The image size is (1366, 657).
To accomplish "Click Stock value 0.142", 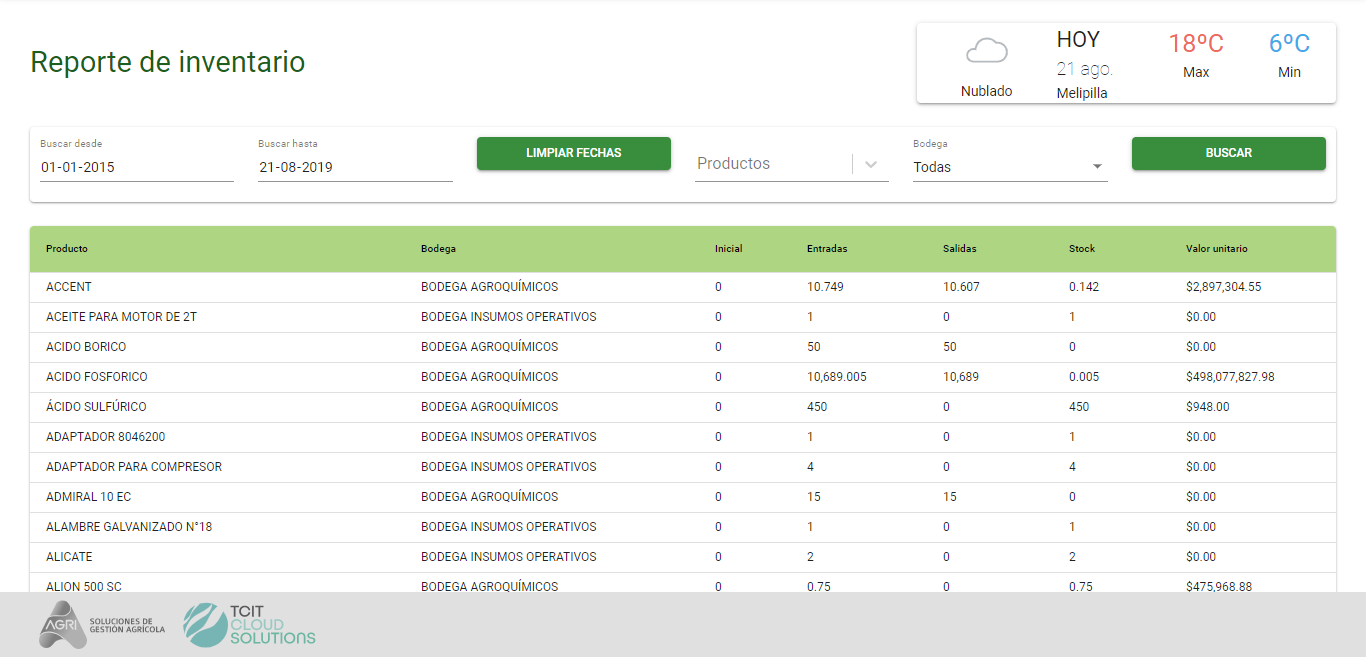I will click(1084, 287).
